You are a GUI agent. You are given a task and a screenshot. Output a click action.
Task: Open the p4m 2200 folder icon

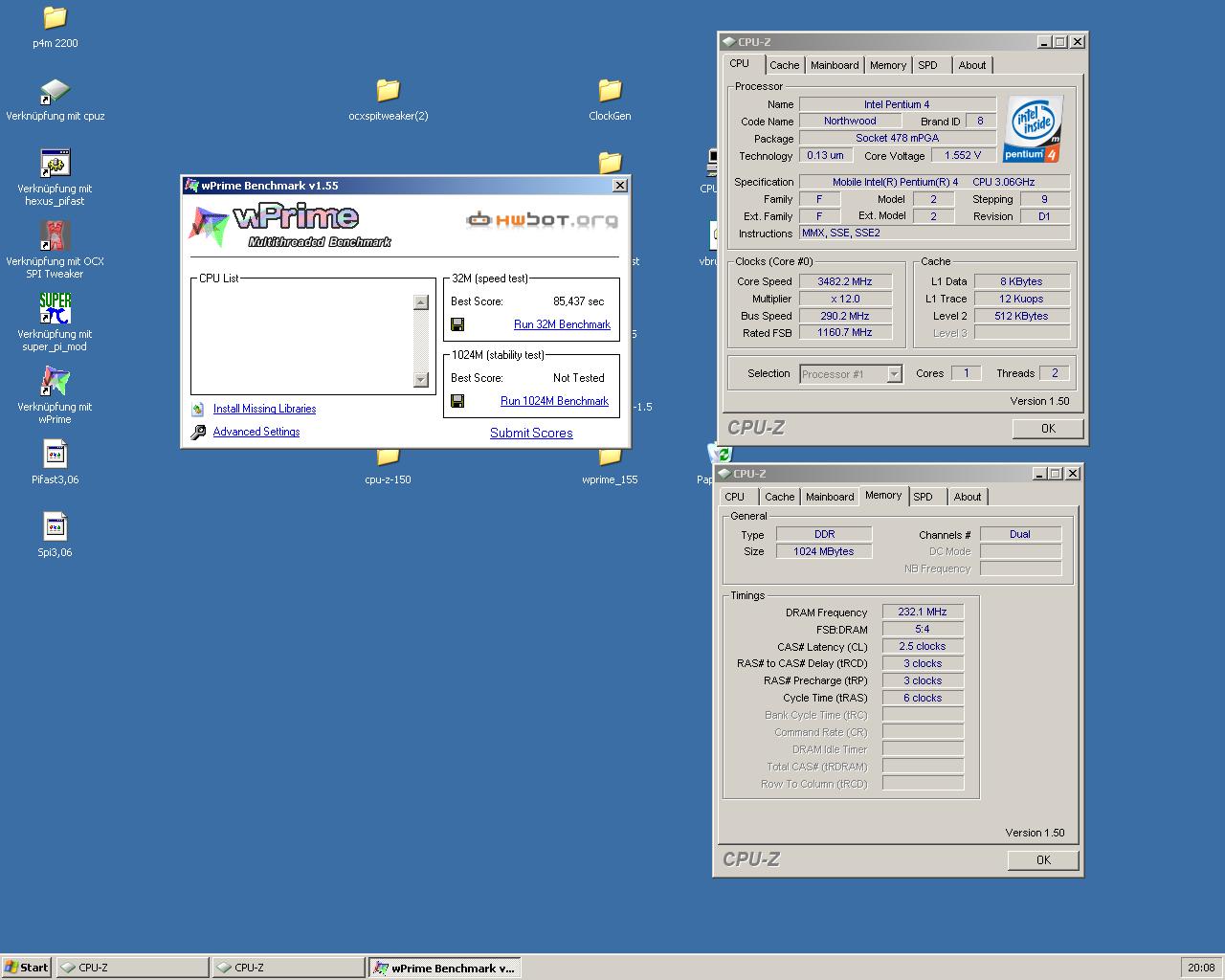click(55, 18)
